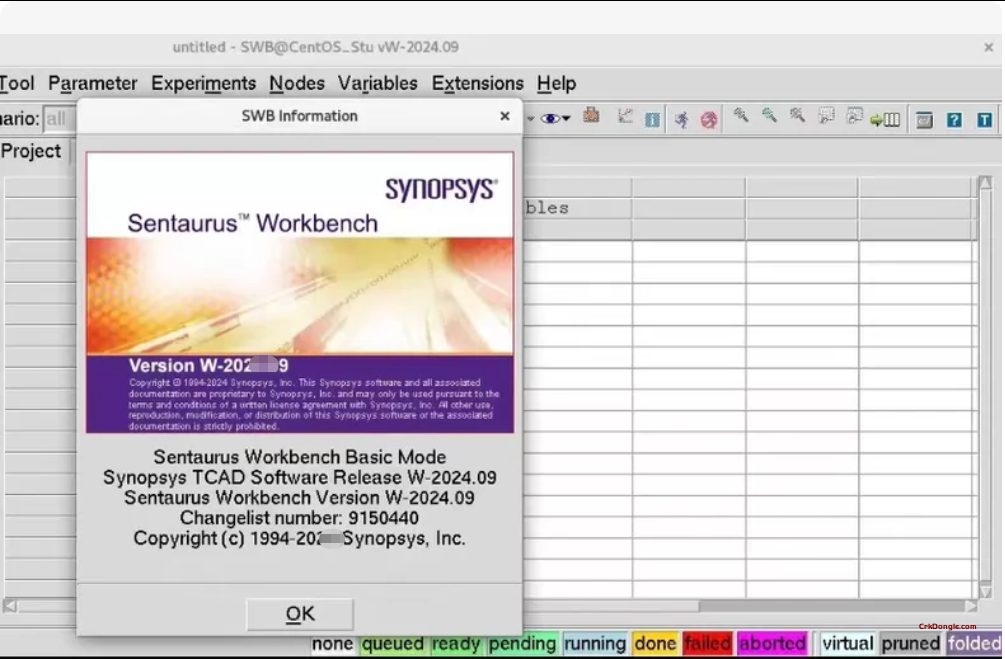1005x659 pixels.
Task: Open the Variables menu
Action: pos(378,83)
